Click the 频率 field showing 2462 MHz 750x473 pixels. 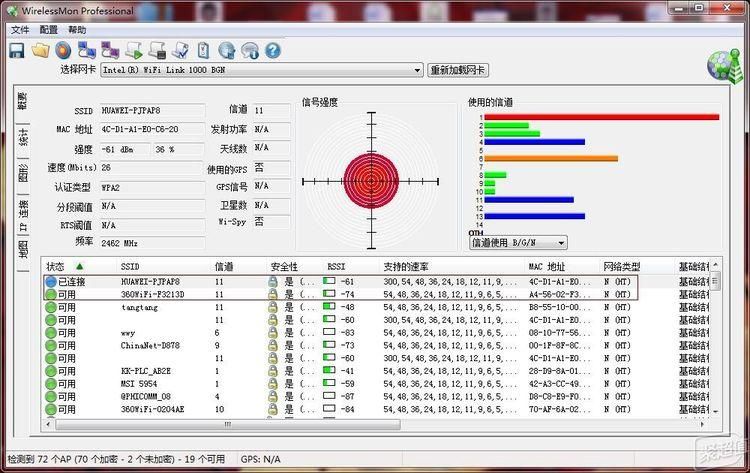point(152,243)
